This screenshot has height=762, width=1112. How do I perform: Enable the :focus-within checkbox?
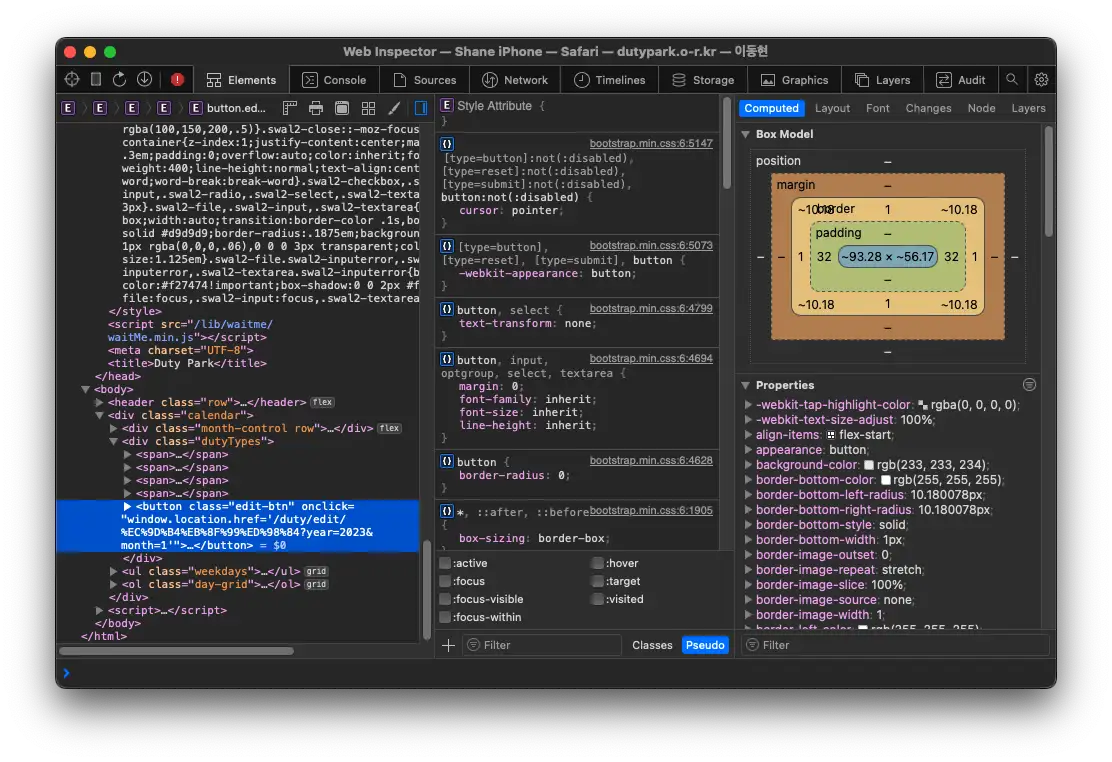point(445,617)
